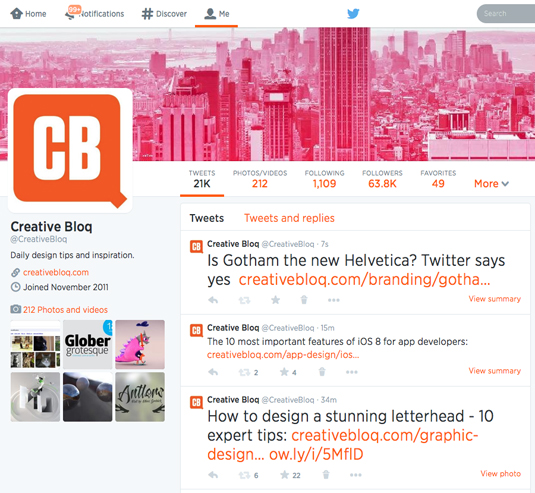
Task: Click into the Search field
Action: pyautogui.click(x=506, y=14)
